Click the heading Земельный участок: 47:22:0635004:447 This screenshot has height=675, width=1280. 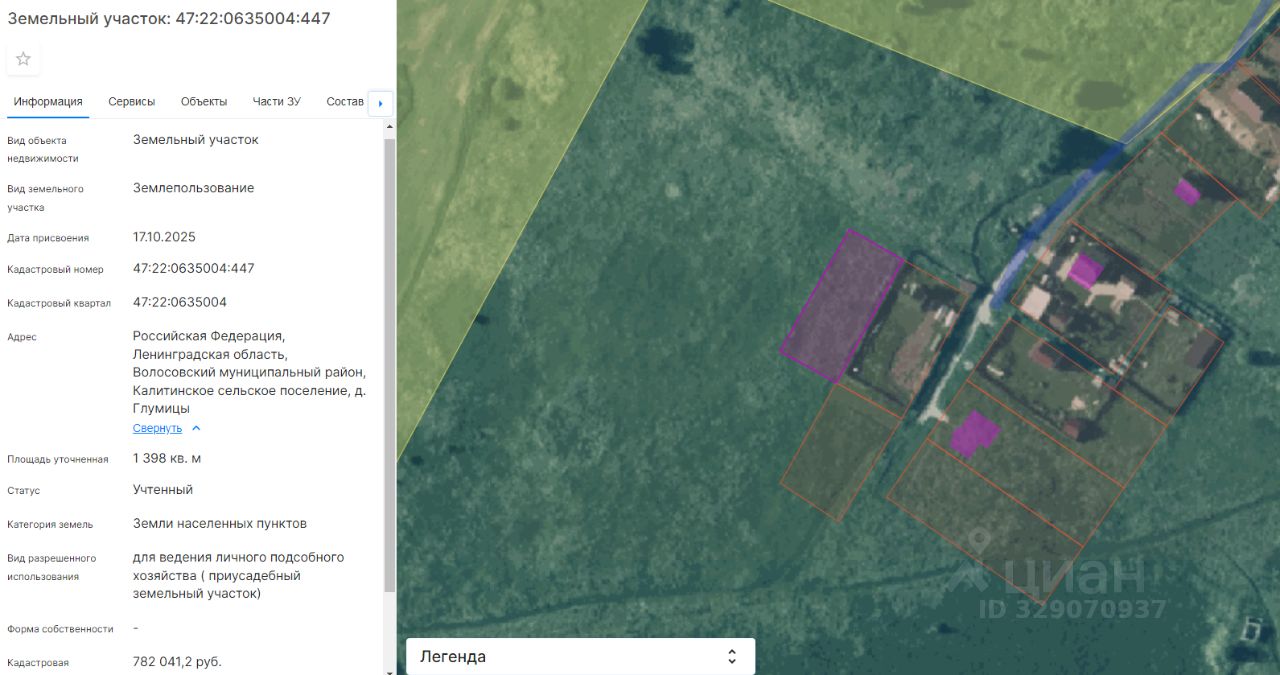point(169,18)
